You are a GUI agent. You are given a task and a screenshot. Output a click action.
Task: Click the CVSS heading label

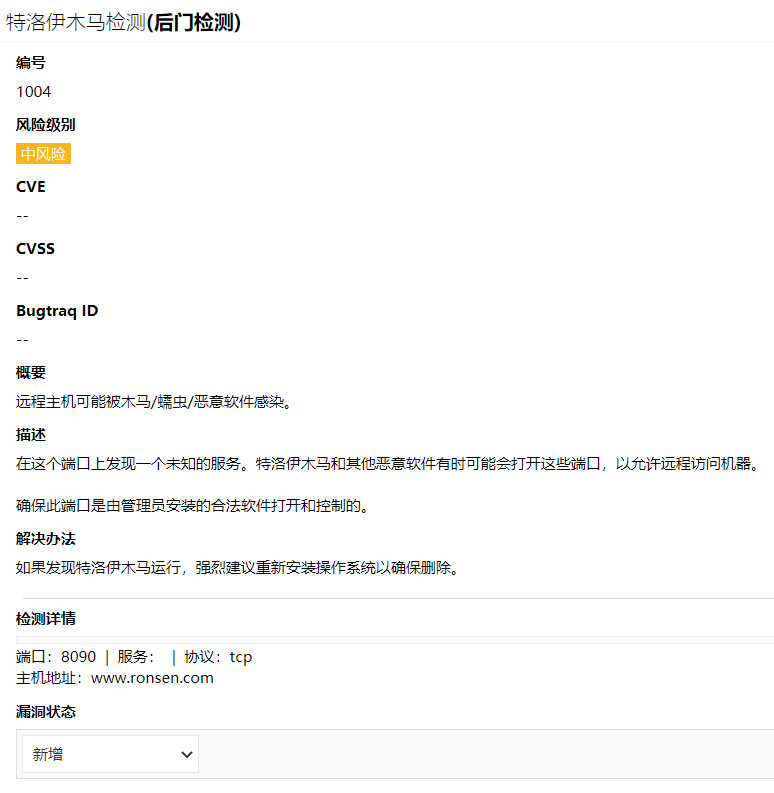35,249
